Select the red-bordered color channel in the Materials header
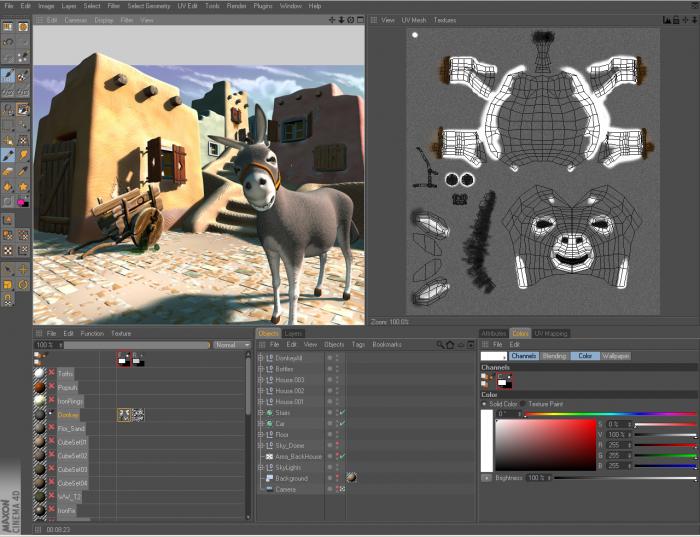The image size is (700, 537). (124, 359)
